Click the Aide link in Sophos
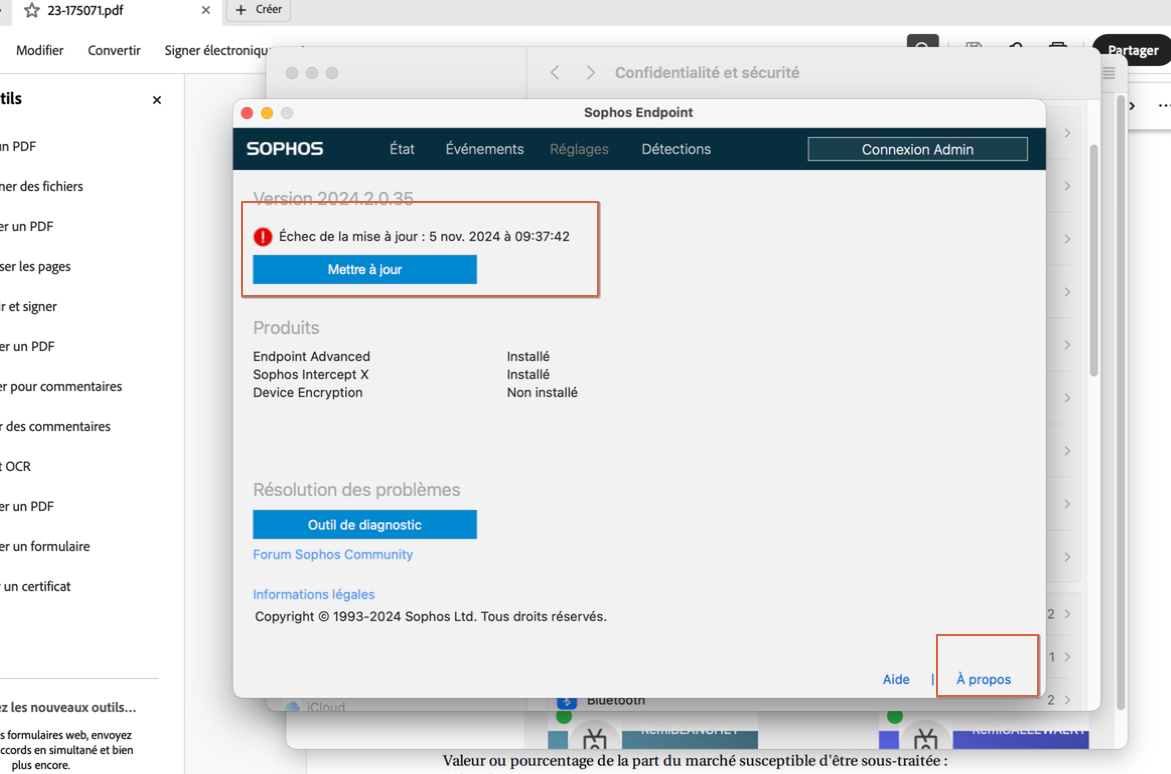This screenshot has width=1171, height=774. pyautogui.click(x=895, y=679)
